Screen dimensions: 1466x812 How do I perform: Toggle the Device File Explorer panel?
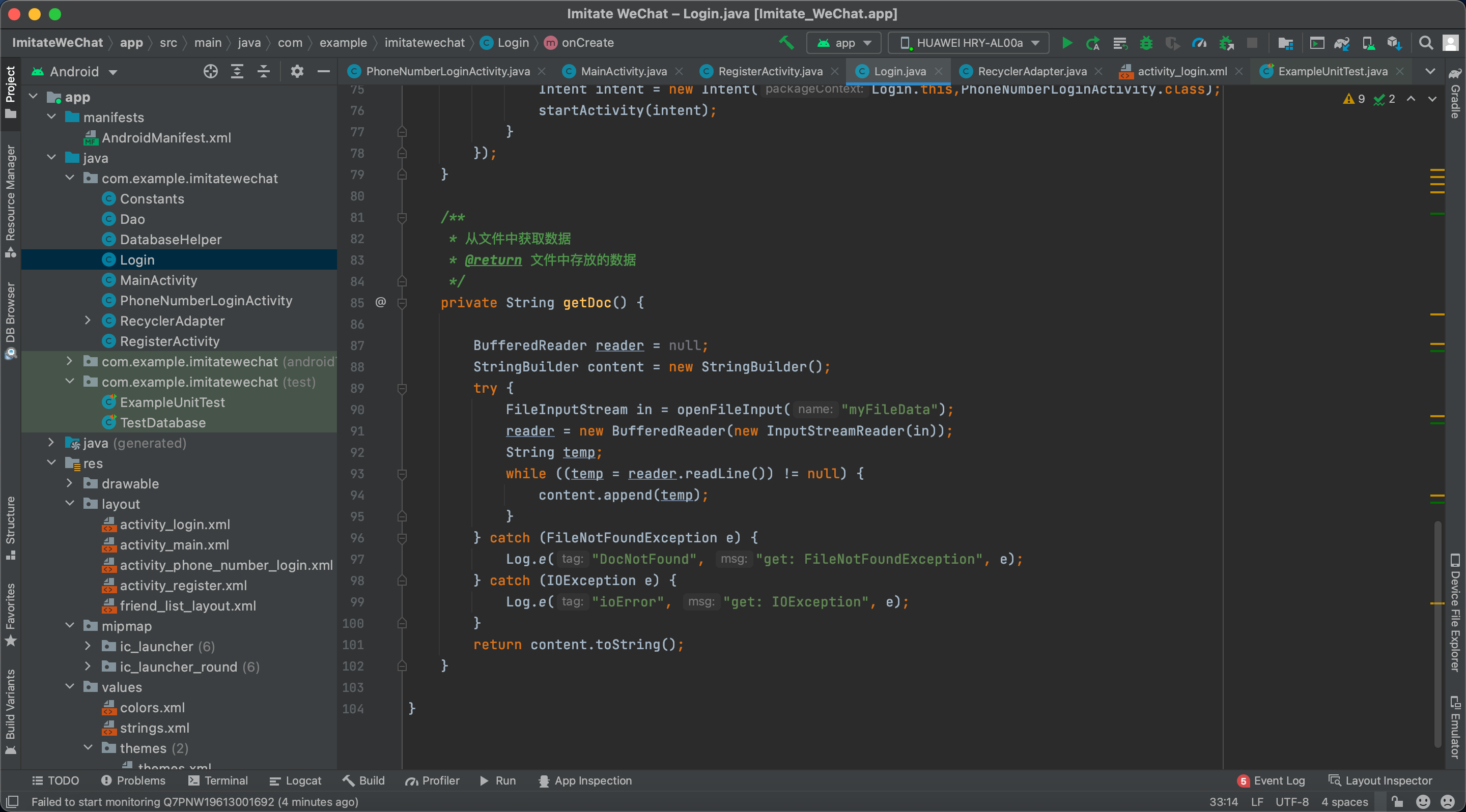tap(1455, 613)
